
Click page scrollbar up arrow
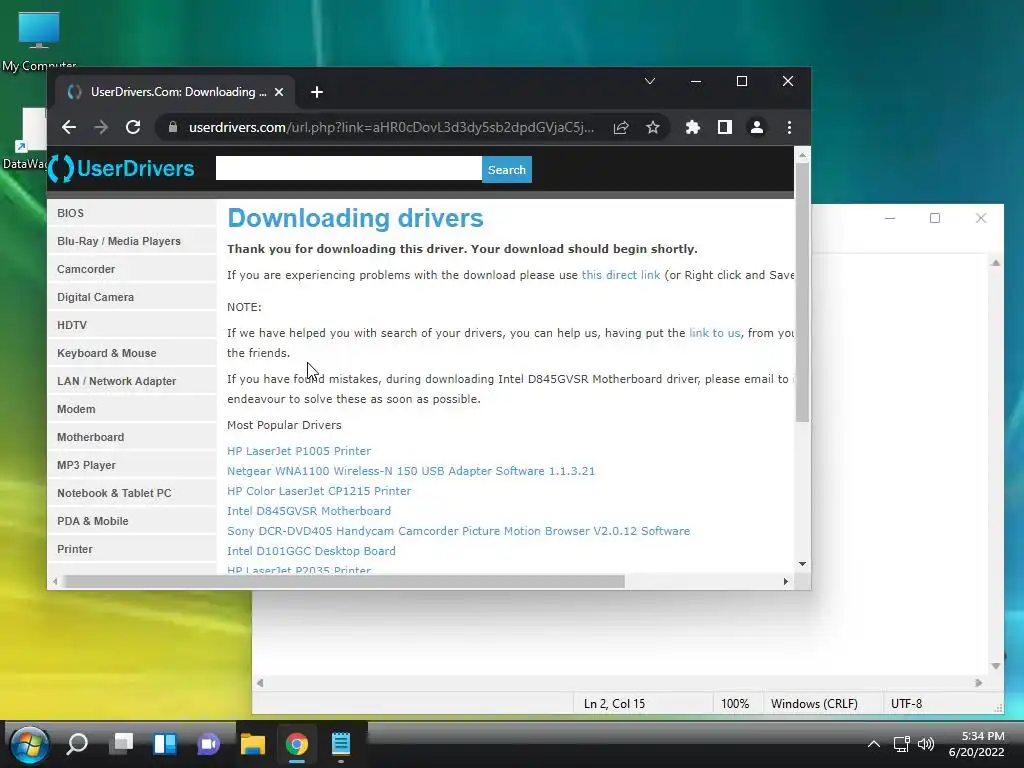tap(803, 155)
